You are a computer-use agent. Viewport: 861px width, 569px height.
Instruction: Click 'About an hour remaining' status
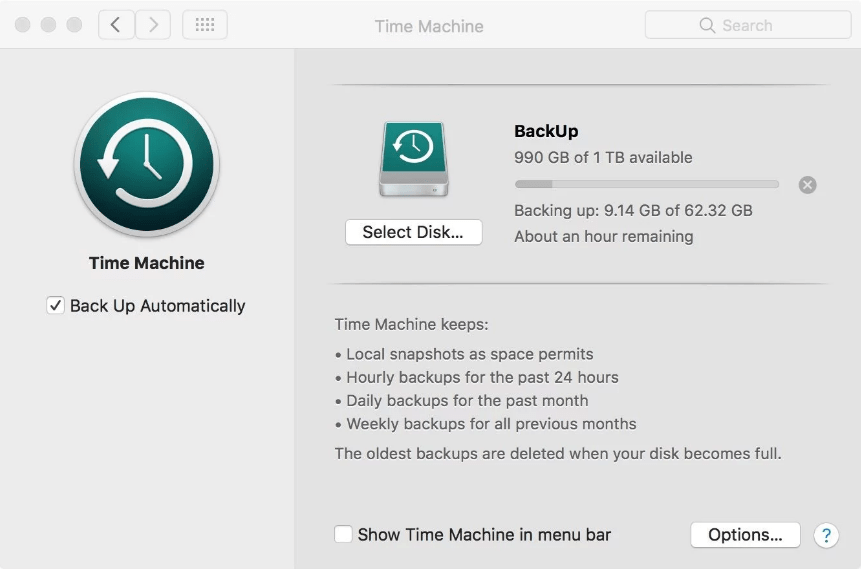[x=603, y=236]
